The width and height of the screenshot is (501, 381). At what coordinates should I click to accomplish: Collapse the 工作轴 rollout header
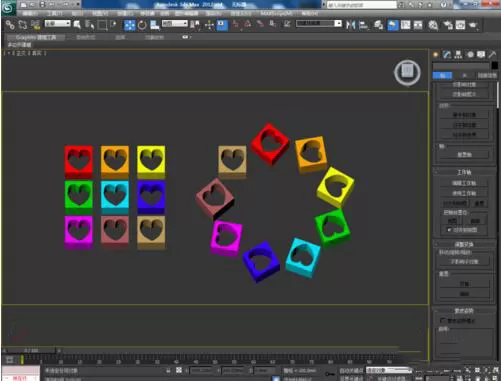pos(464,172)
